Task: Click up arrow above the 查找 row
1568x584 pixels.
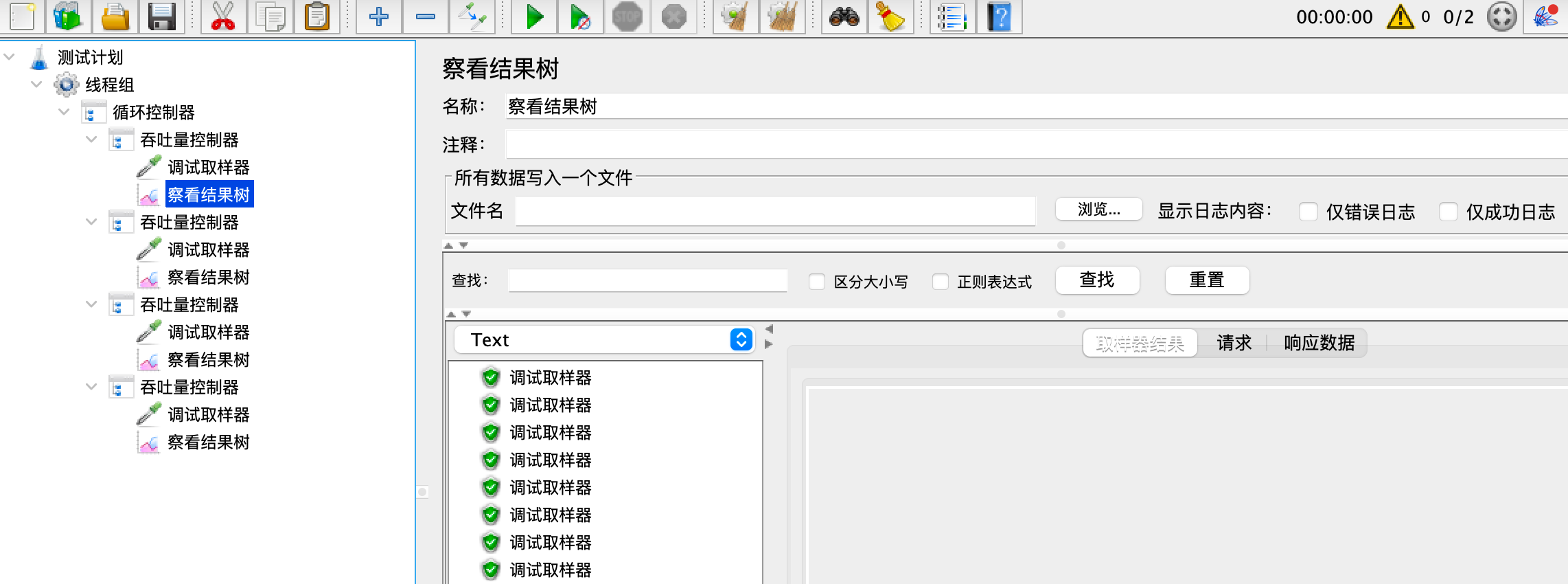Action: (448, 245)
